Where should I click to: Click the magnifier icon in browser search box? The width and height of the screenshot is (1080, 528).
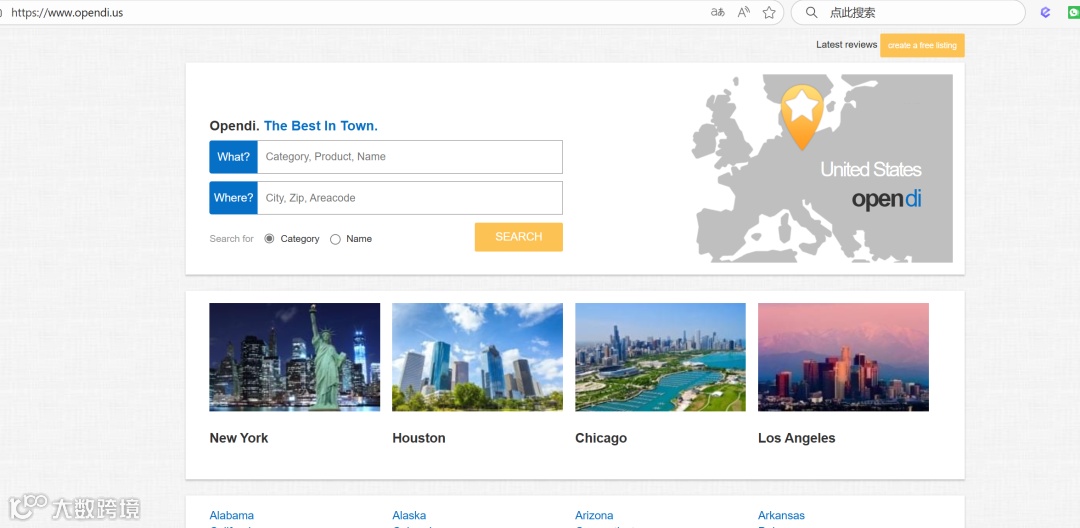pyautogui.click(x=811, y=12)
